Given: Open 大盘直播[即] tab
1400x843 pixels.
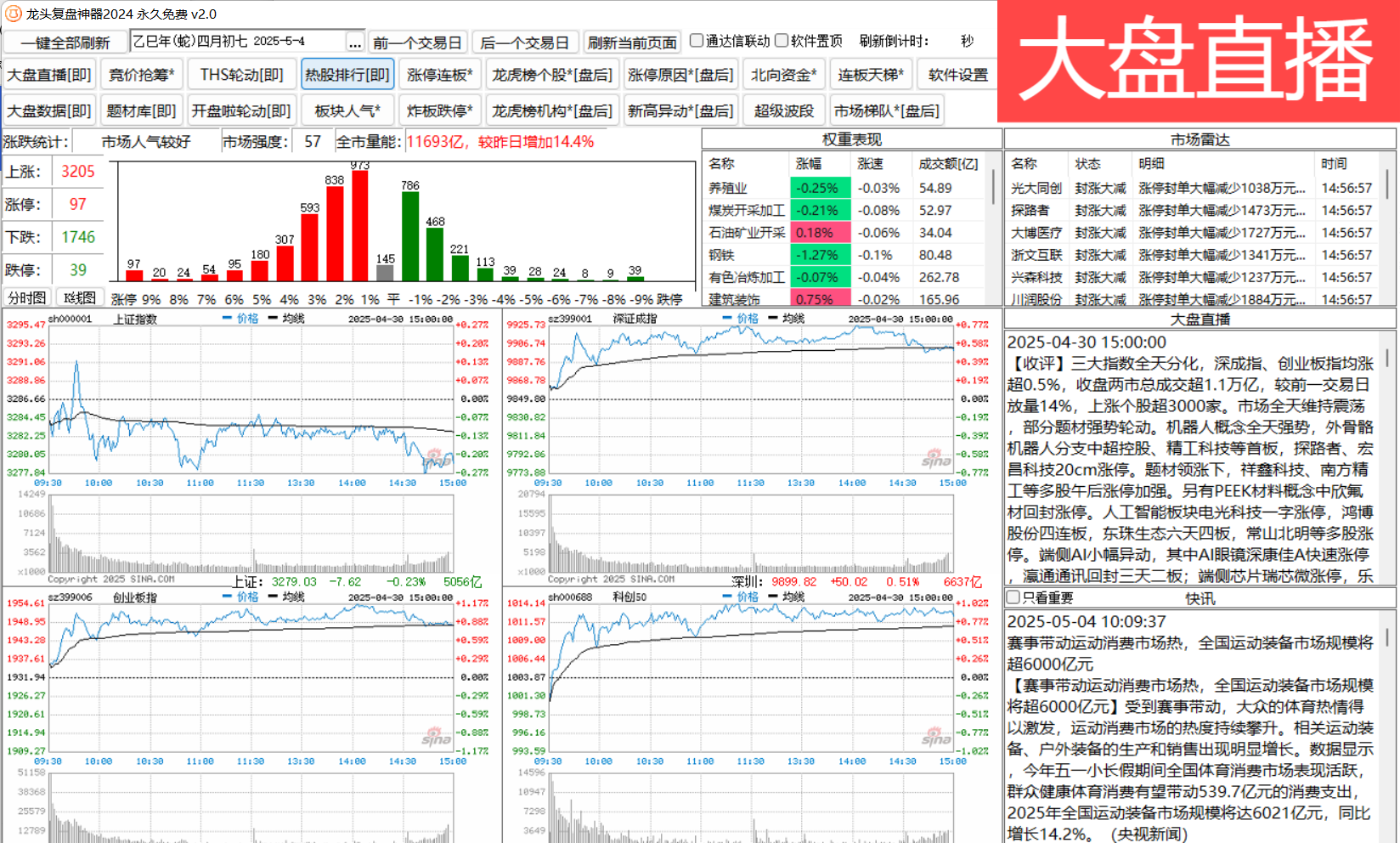Looking at the screenshot, I should click(x=49, y=75).
